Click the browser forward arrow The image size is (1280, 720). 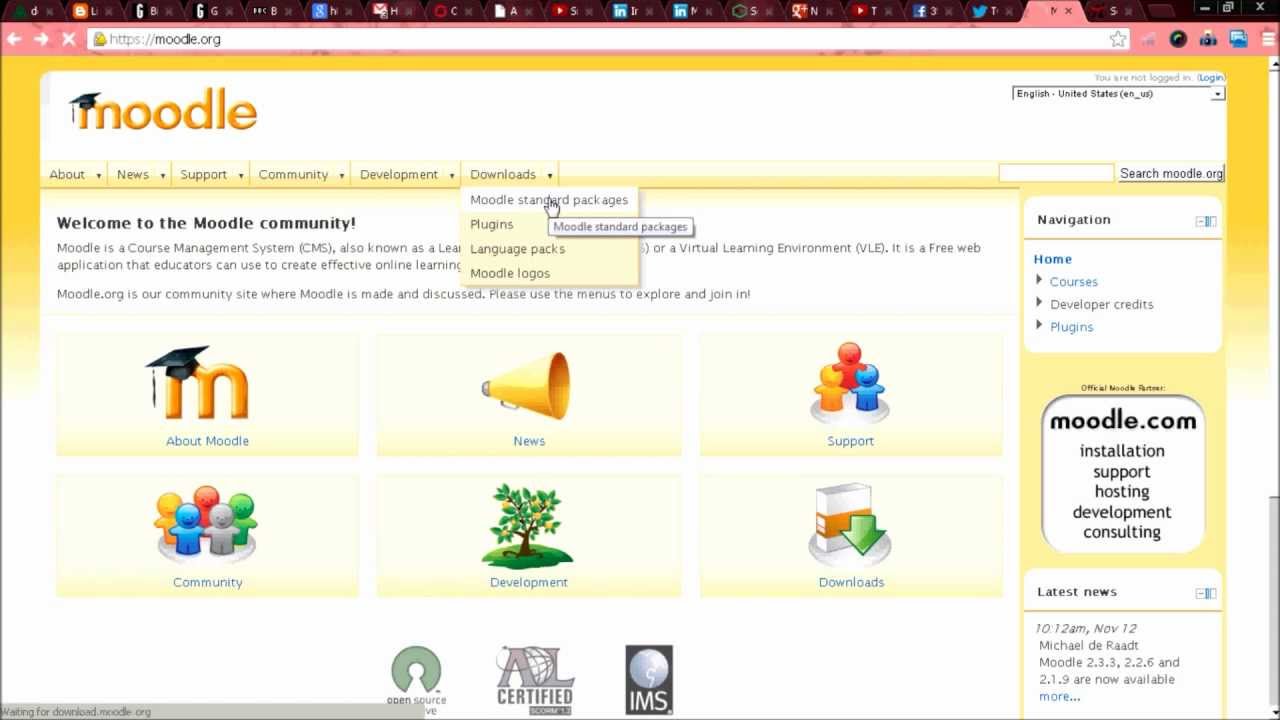click(41, 39)
